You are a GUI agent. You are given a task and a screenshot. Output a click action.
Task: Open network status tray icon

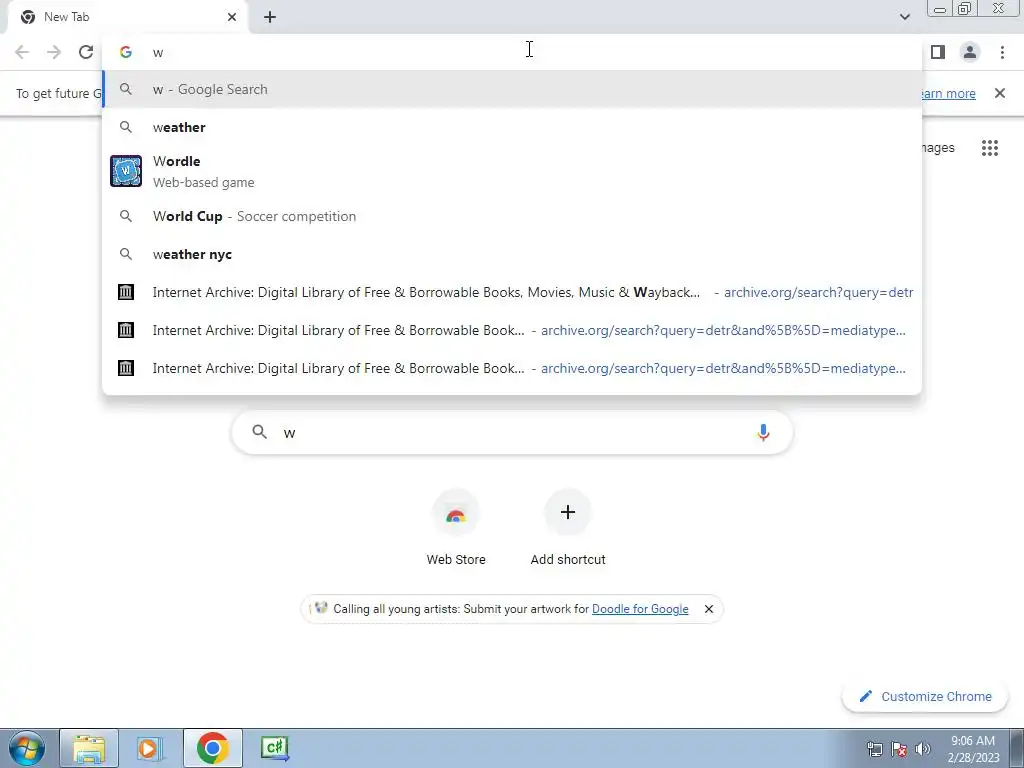tap(874, 749)
